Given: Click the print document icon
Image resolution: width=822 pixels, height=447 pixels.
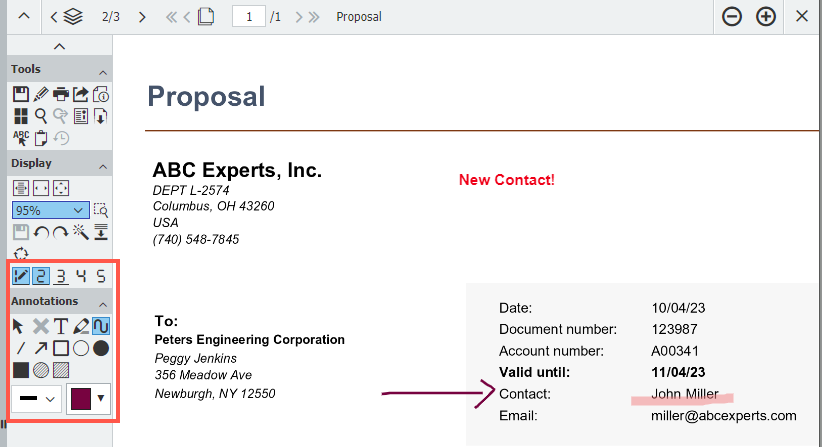Looking at the screenshot, I should 60,95.
